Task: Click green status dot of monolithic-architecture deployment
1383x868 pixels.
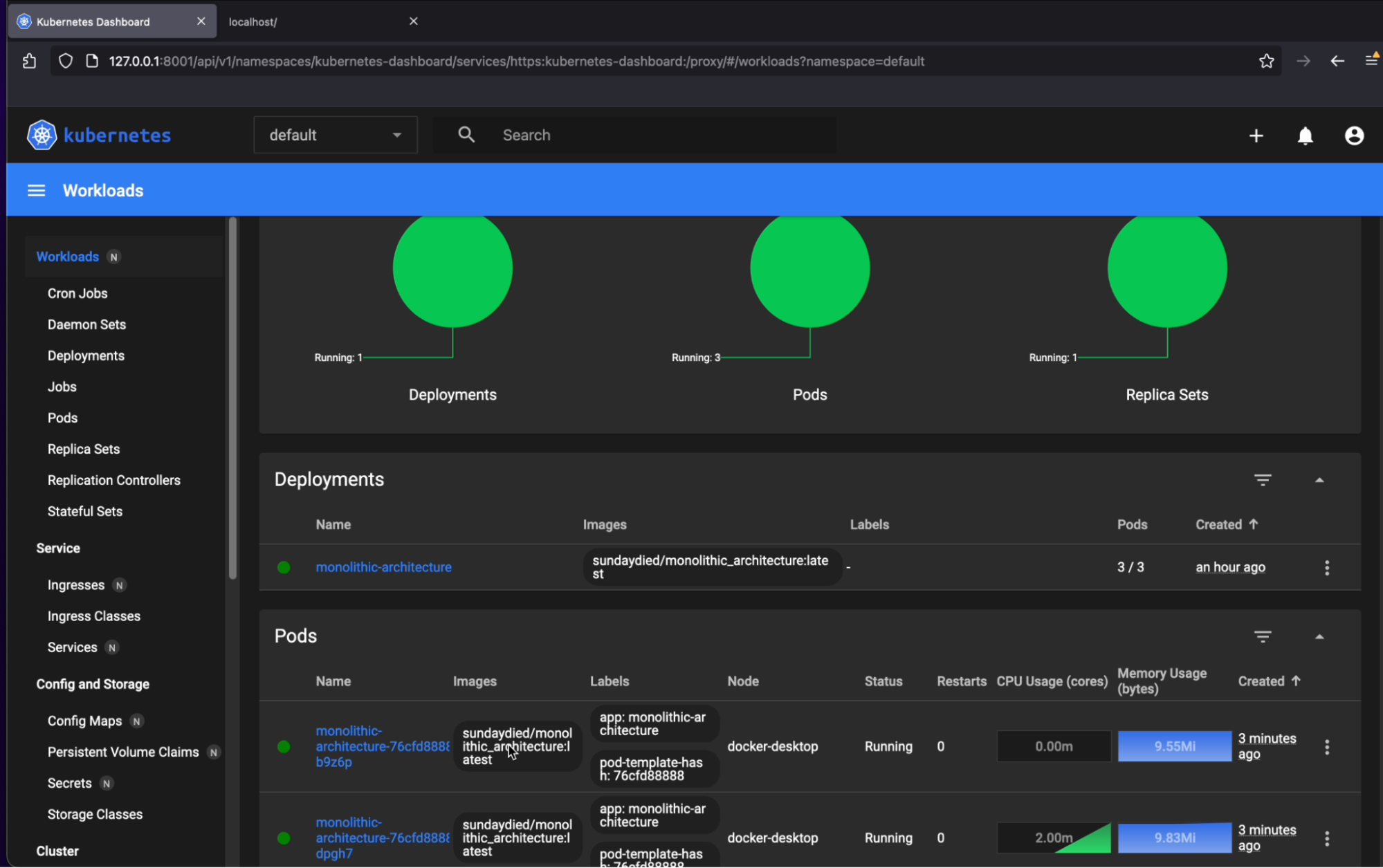Action: 284,567
